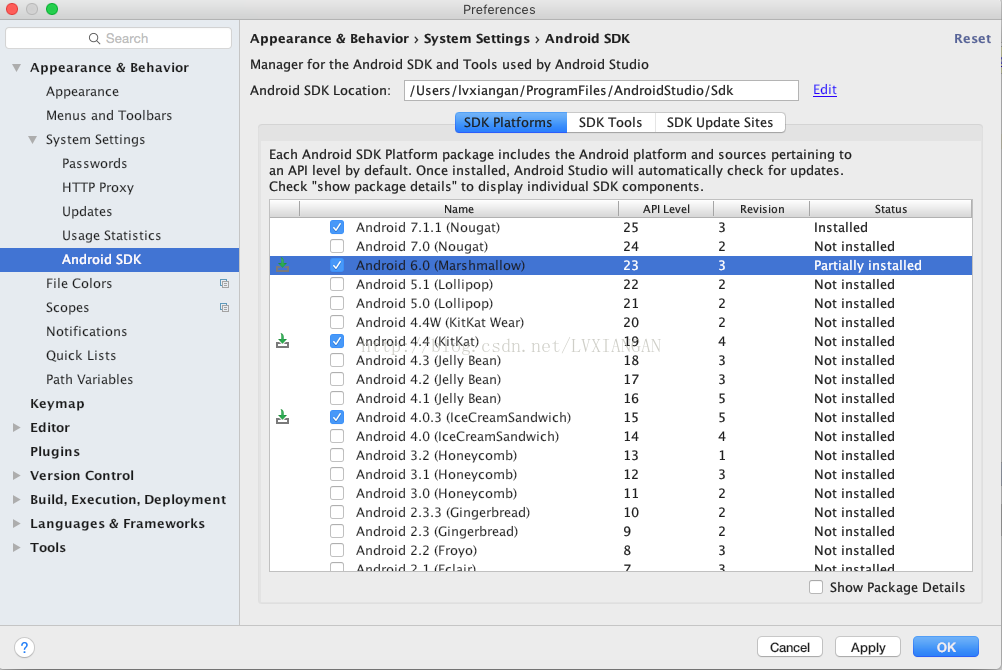1002x670 pixels.
Task: Open Quick Lists settings
Action: tap(81, 355)
